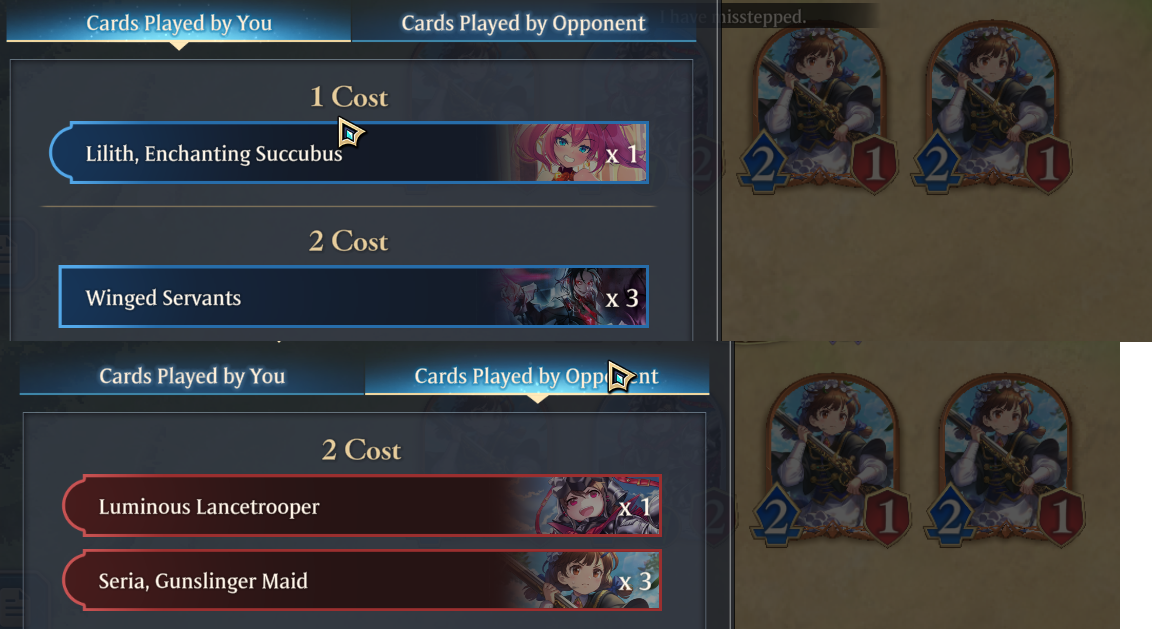Click the left Seria follower card beside Lilith's entry
This screenshot has height=632, width=1156.
818,109
